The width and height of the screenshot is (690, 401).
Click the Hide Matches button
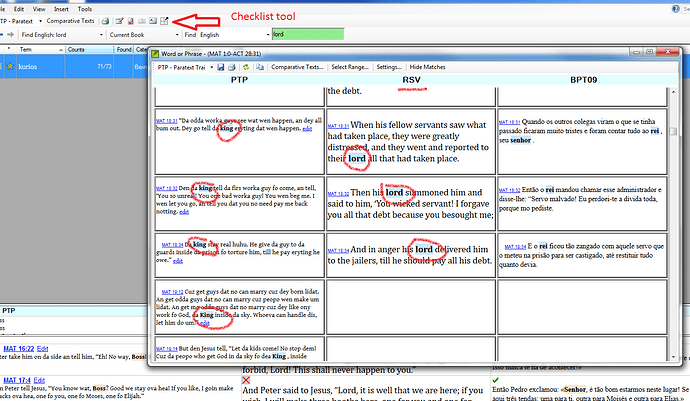coord(427,67)
